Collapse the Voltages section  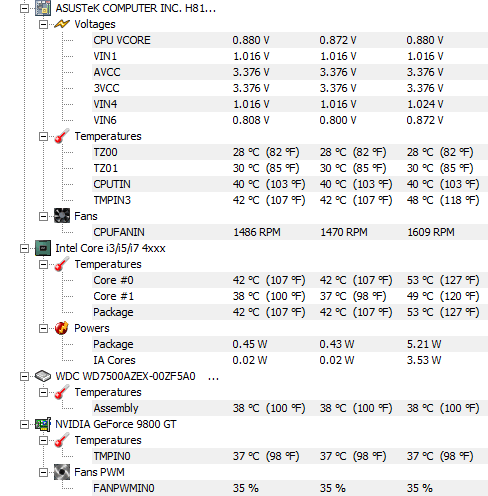tap(43, 24)
